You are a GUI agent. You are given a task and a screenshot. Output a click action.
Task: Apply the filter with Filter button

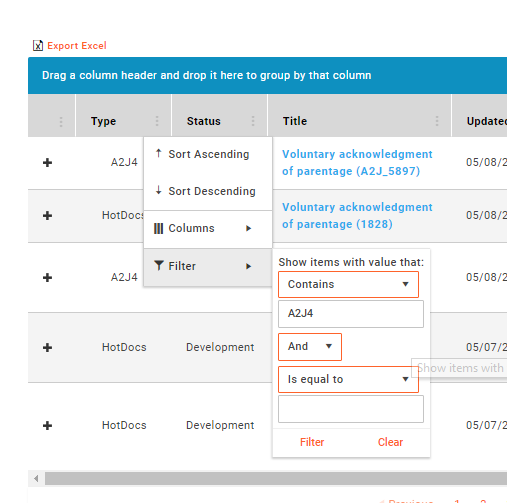coord(312,442)
